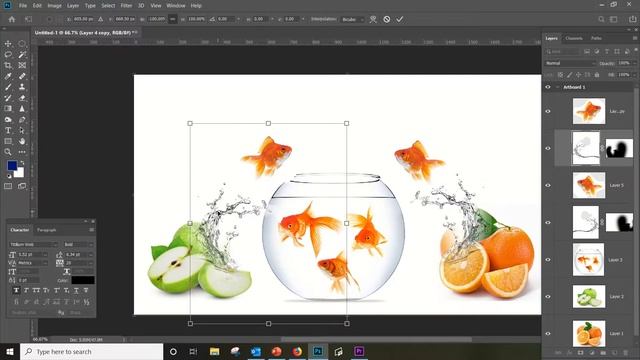Click the lock all layers icon

[x=597, y=75]
